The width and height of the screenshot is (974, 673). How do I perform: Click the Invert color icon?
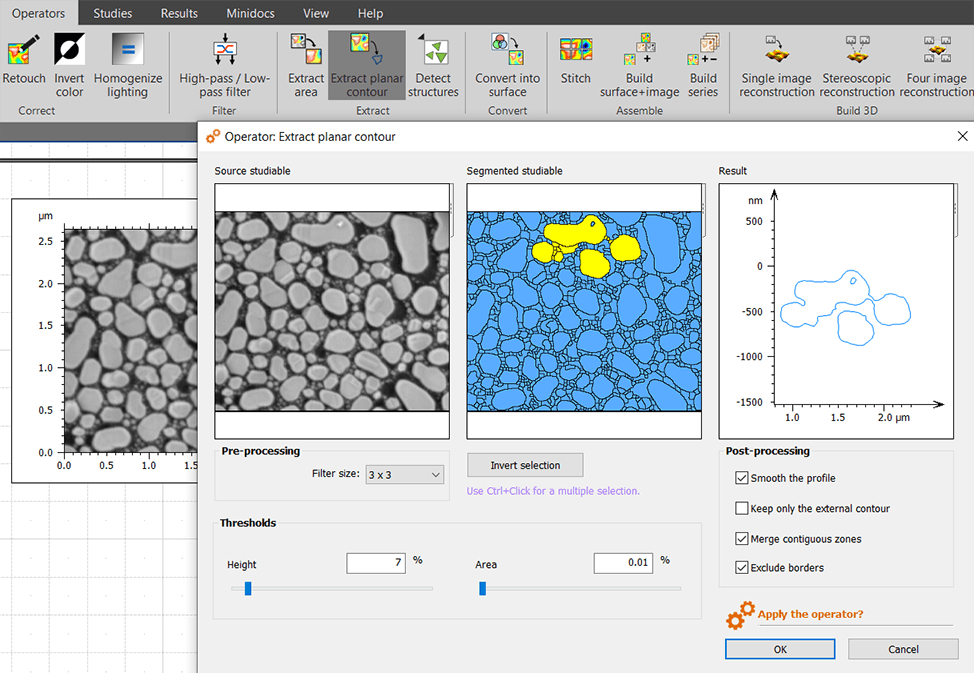(69, 50)
